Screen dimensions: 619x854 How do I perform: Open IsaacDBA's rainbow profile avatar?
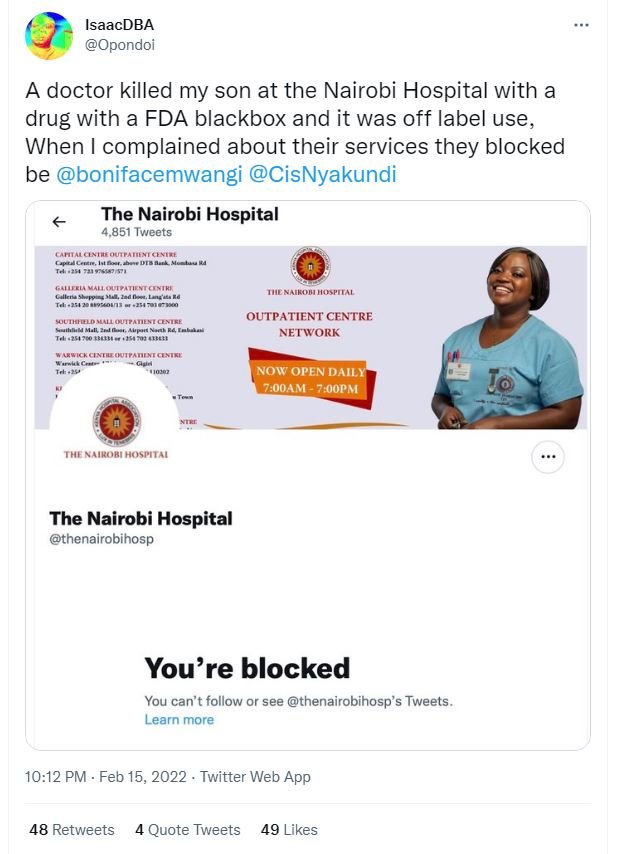(x=48, y=35)
